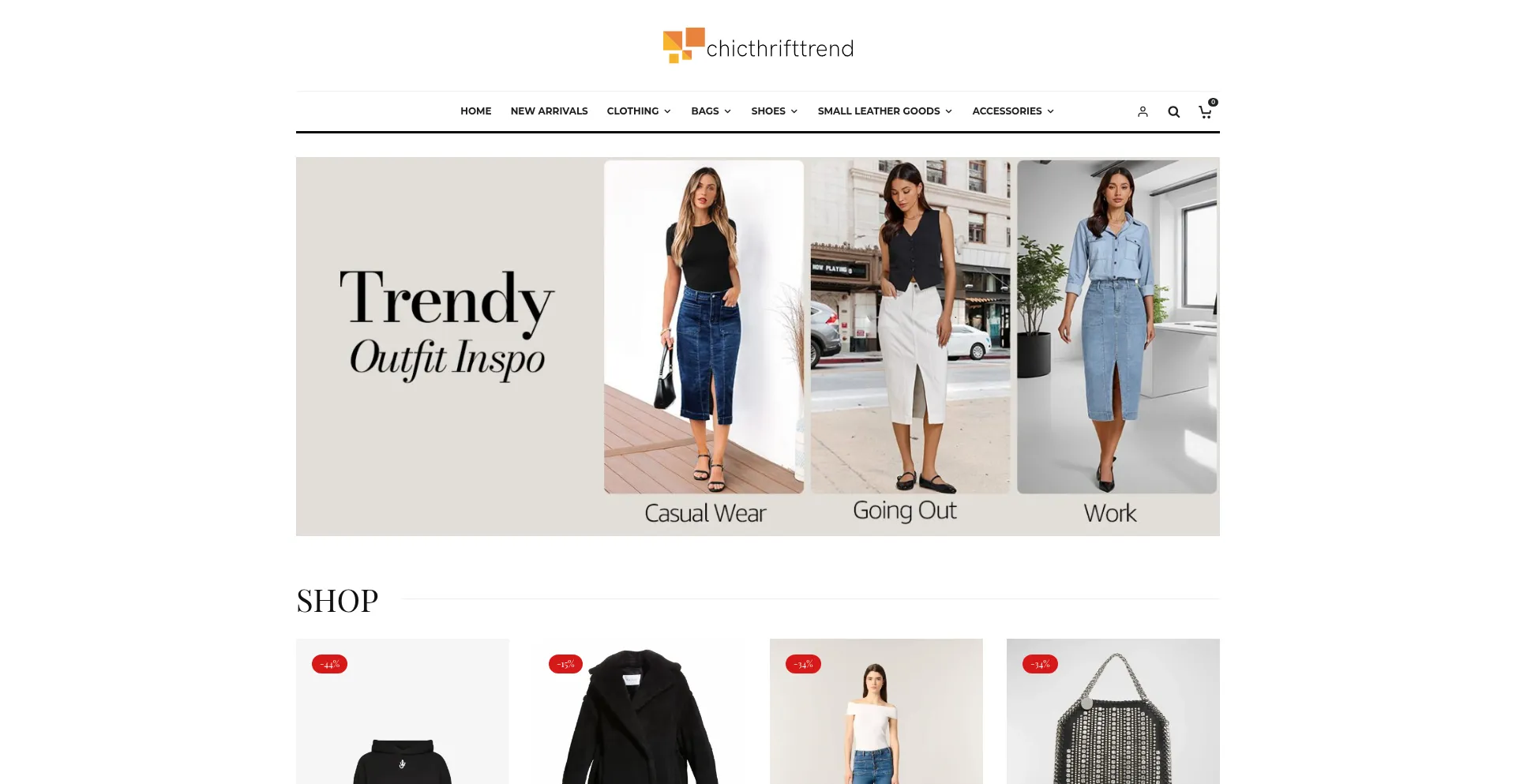This screenshot has height=784, width=1516.
Task: Expand the Clothing dropdown menu
Action: tap(639, 111)
